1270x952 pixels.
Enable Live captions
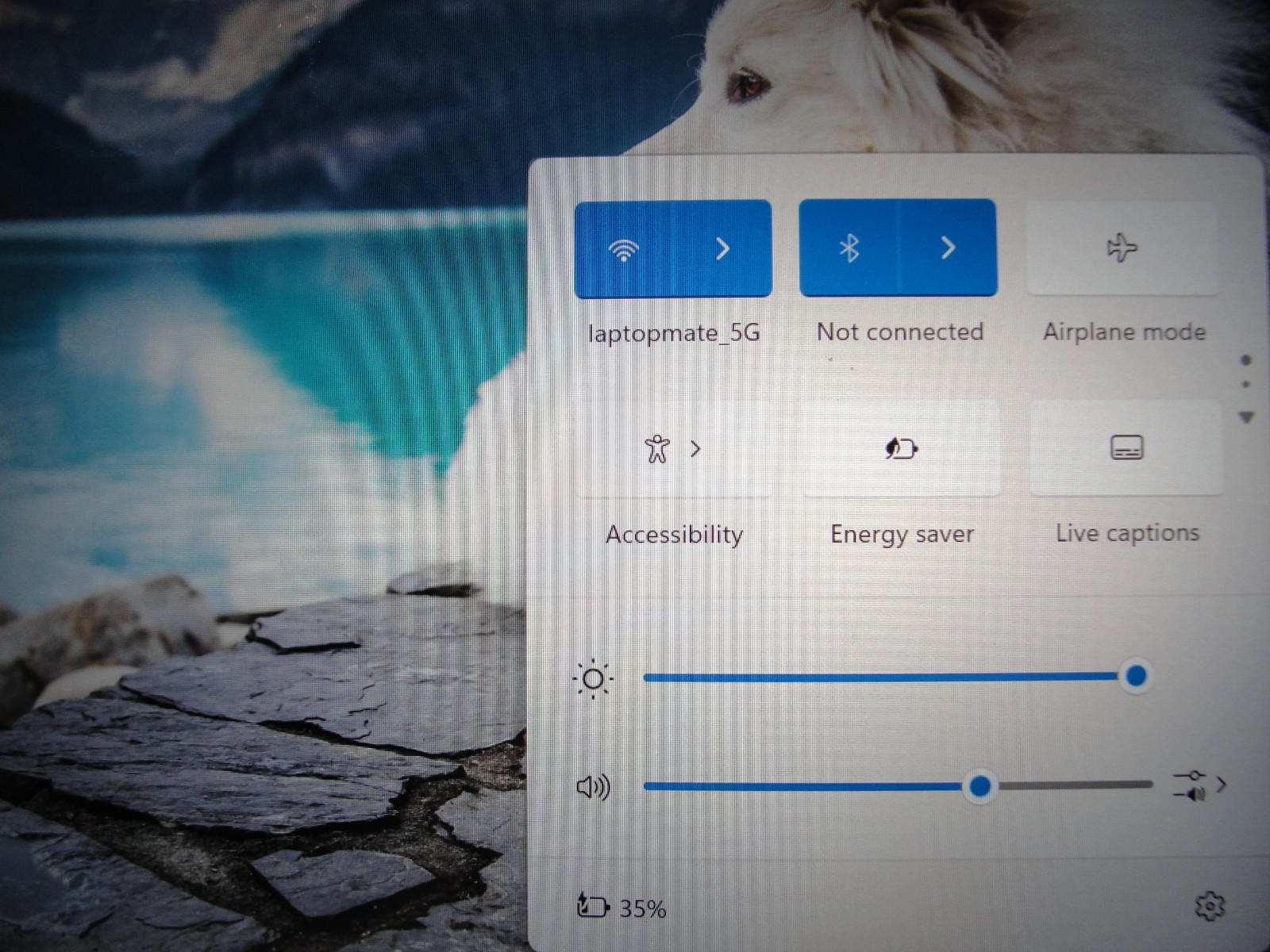coord(1126,447)
